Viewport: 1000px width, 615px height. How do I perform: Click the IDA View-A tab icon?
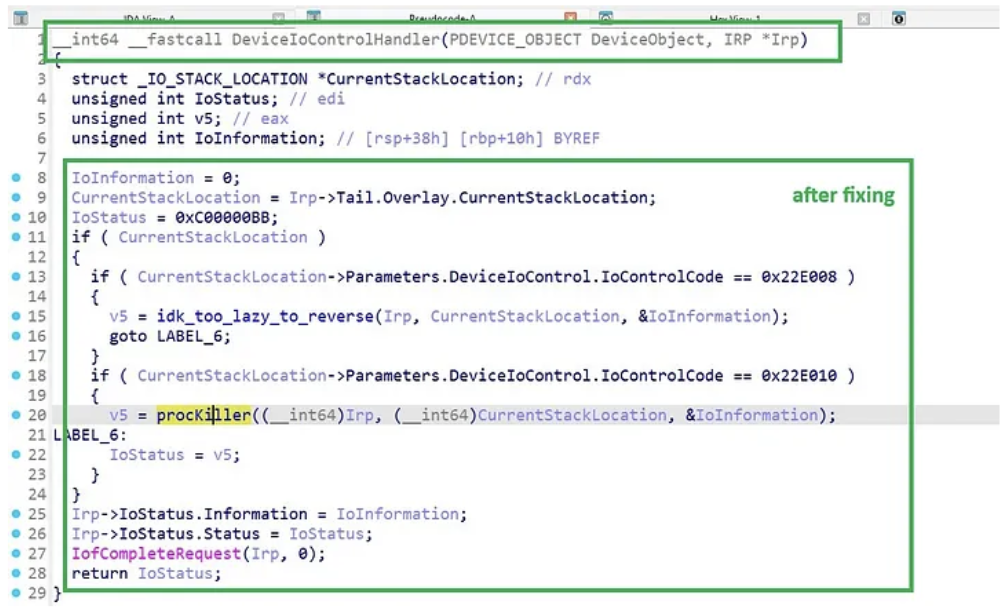point(21,18)
